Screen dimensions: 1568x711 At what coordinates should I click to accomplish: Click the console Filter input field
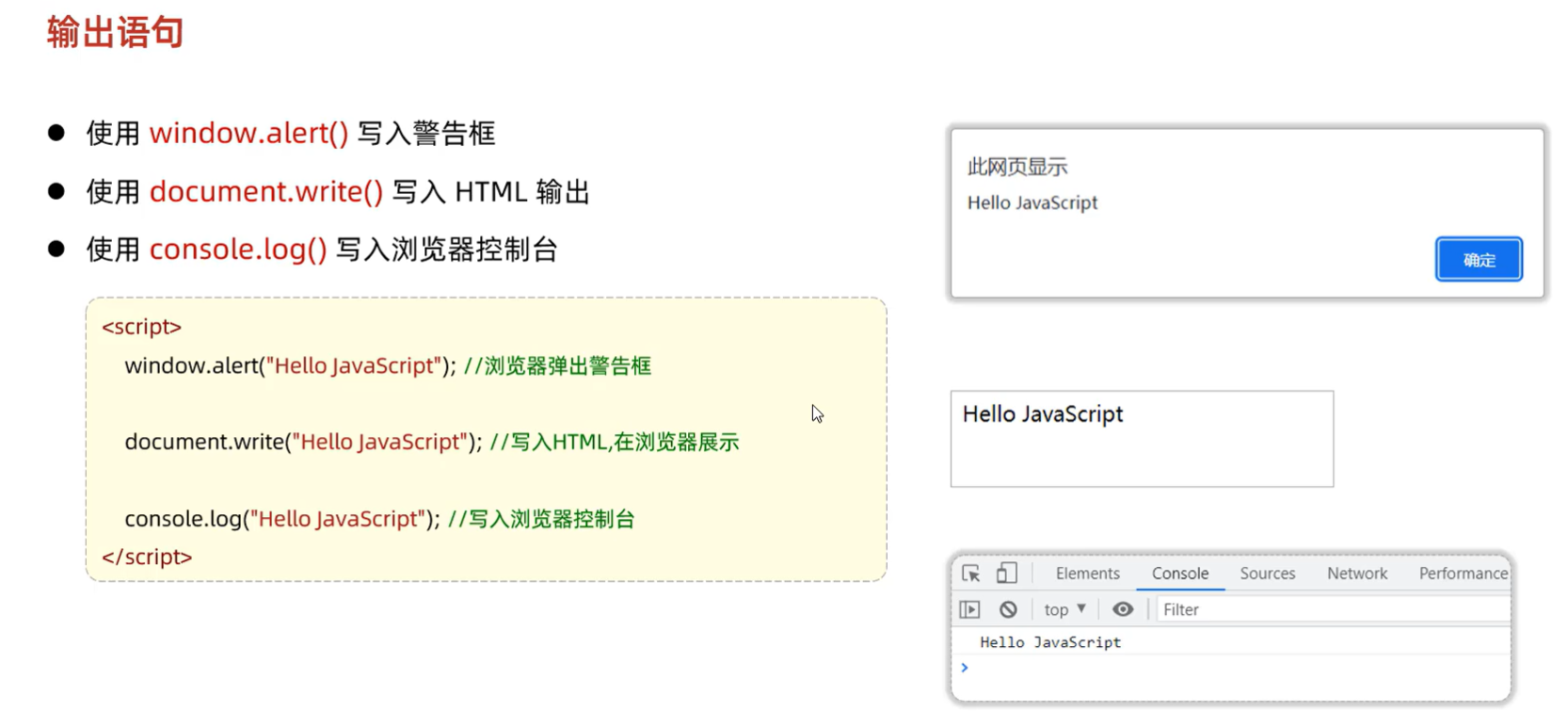click(x=1332, y=609)
